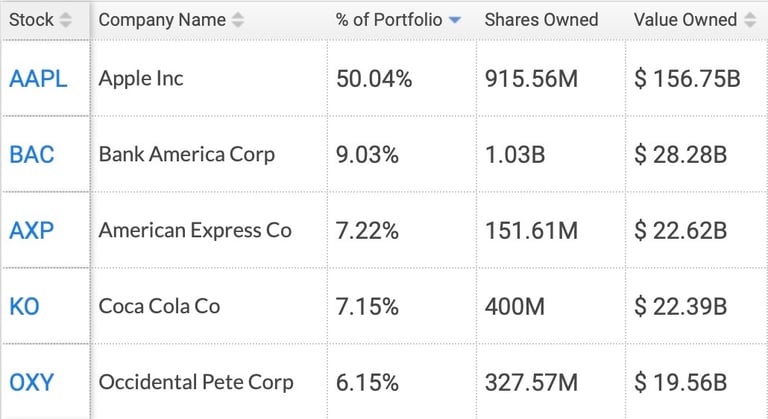Select the Coca Cola Co cell
Viewport: 768px width, 419px height.
tap(159, 306)
